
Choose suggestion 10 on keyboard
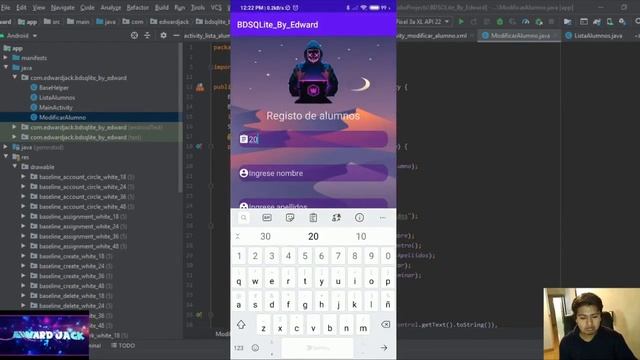(361, 236)
